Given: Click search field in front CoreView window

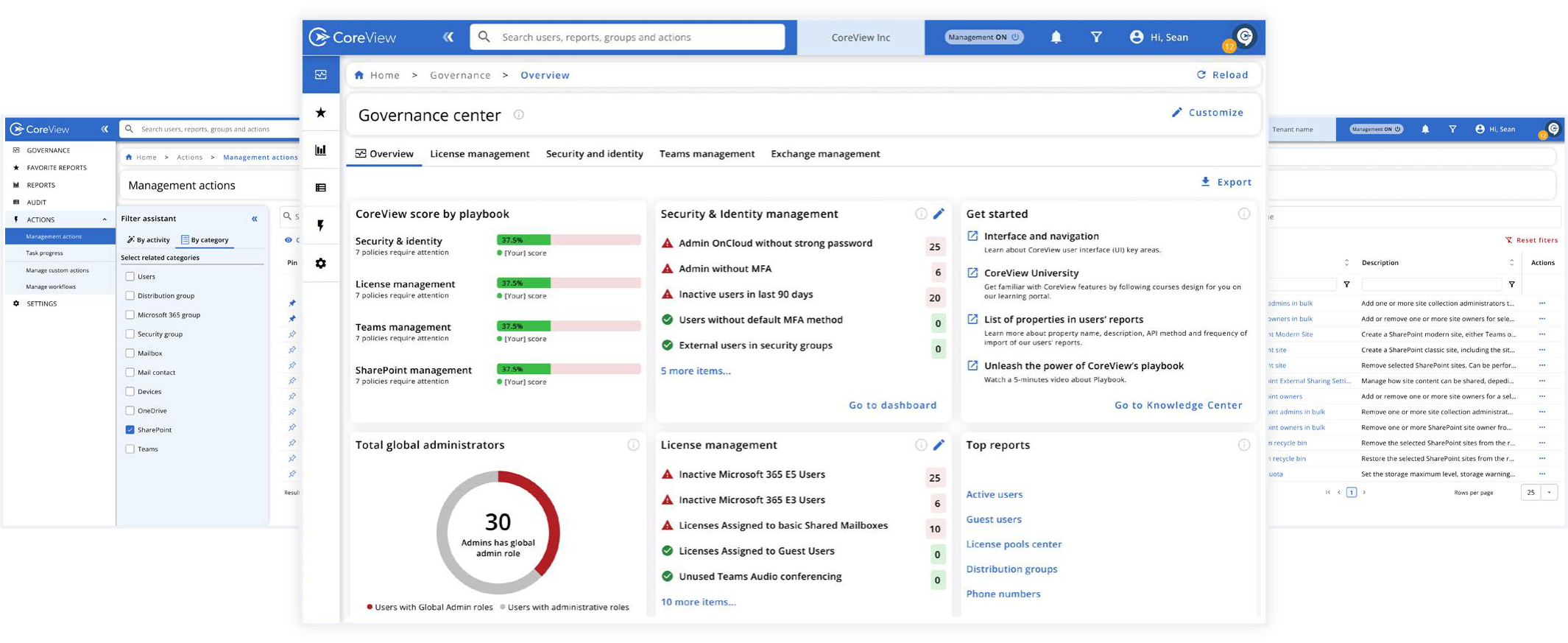Looking at the screenshot, I should pyautogui.click(x=627, y=37).
